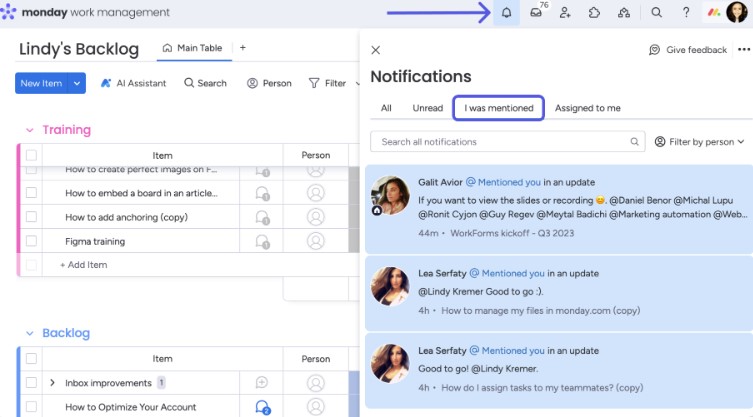Click the user profile avatar
Viewport: 753px width, 417px height.
point(737,12)
